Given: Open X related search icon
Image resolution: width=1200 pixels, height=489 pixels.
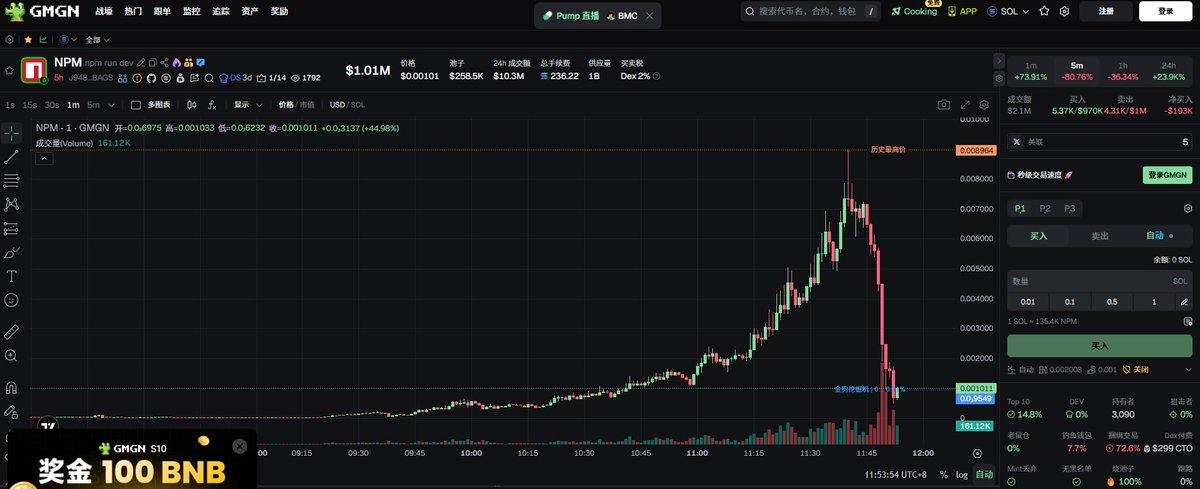Looking at the screenshot, I should coord(1017,142).
